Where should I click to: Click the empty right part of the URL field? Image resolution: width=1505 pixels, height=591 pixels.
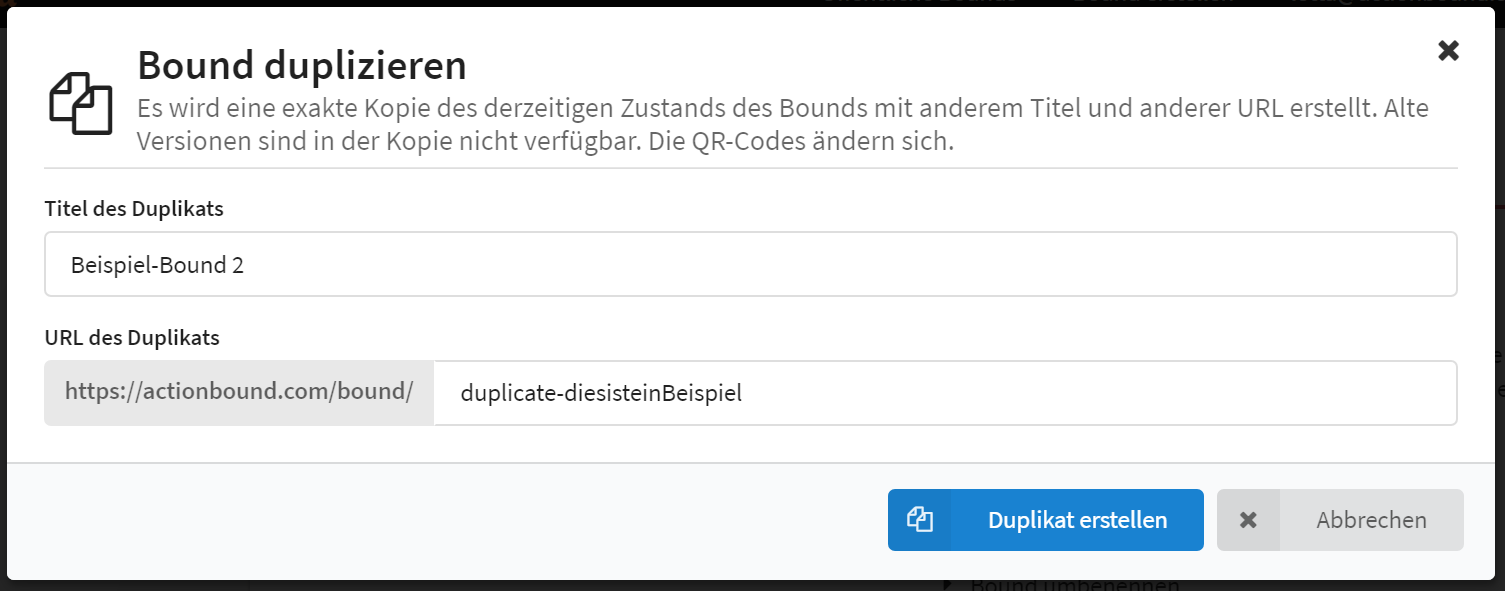(1100, 393)
